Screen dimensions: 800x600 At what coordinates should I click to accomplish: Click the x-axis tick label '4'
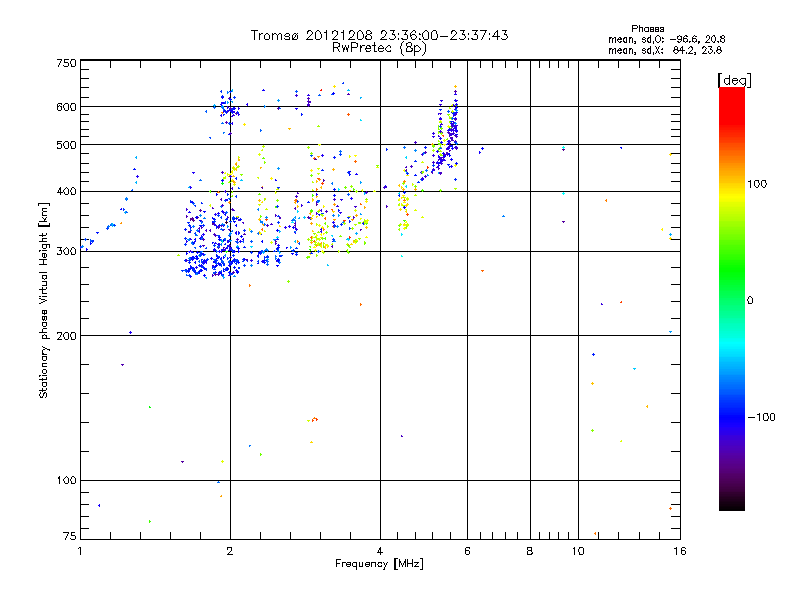[380, 551]
